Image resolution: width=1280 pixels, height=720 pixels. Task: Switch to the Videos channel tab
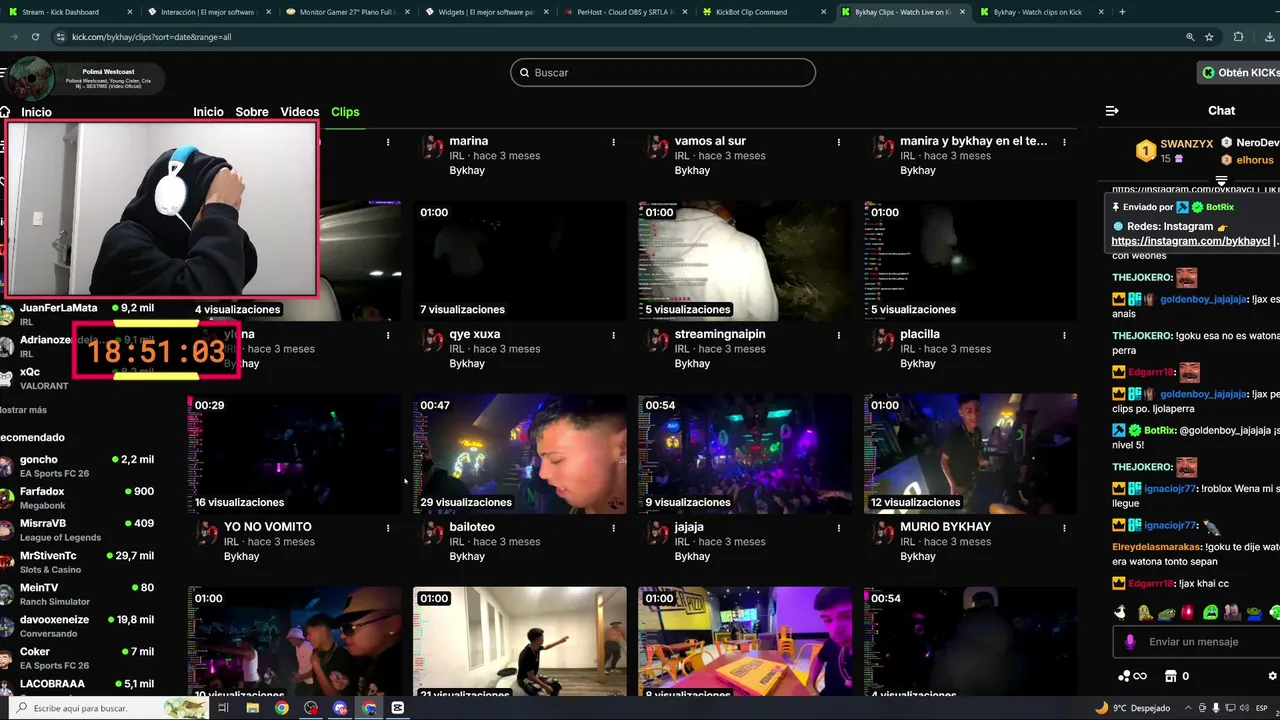(x=300, y=112)
